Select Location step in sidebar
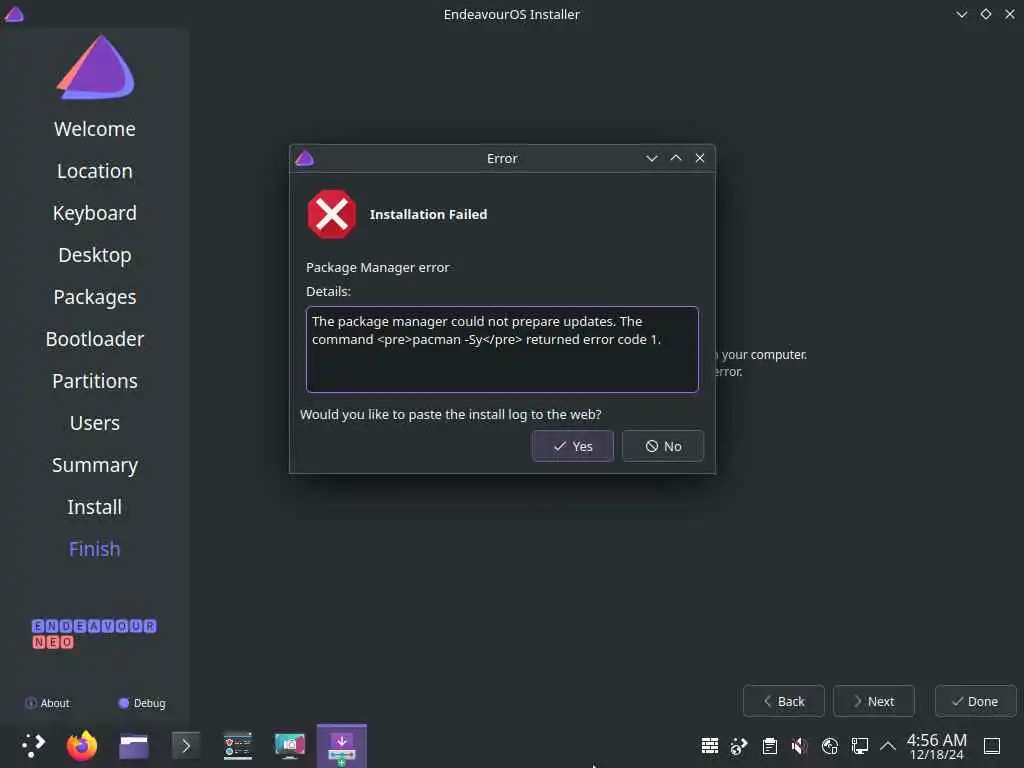This screenshot has height=768, width=1024. pos(95,171)
